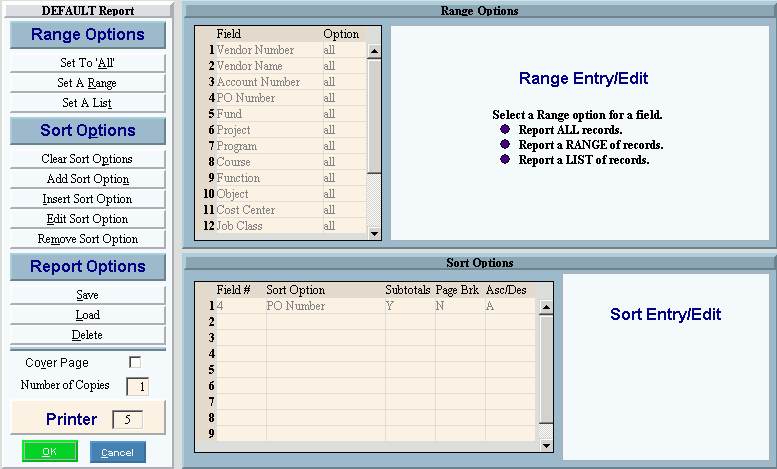
Task: Delete the saved report options
Action: (88, 335)
